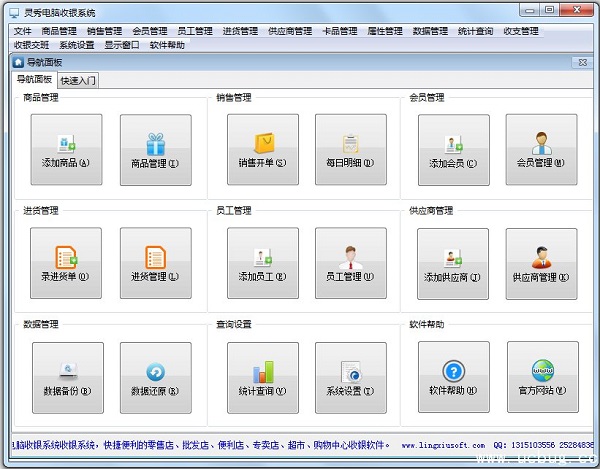Switch to the 快速入门 tab

[79, 80]
